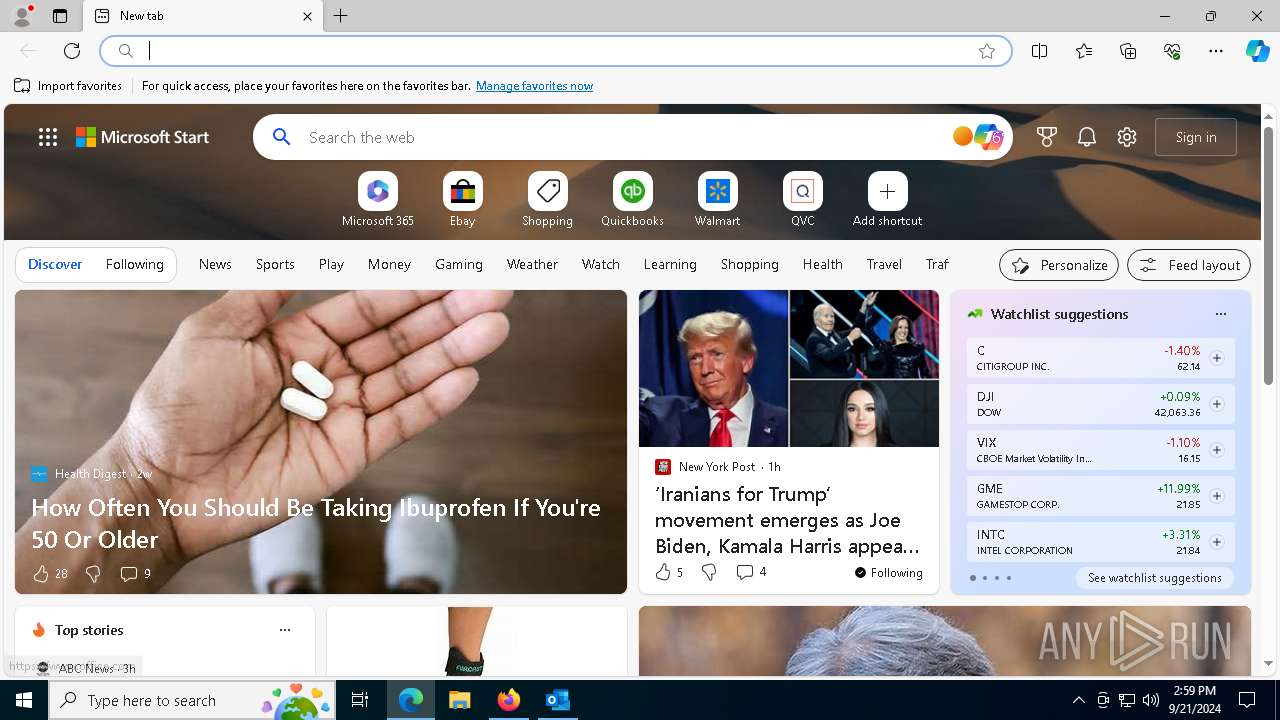Open Firefox from taskbar
1280x720 pixels.
click(x=508, y=700)
